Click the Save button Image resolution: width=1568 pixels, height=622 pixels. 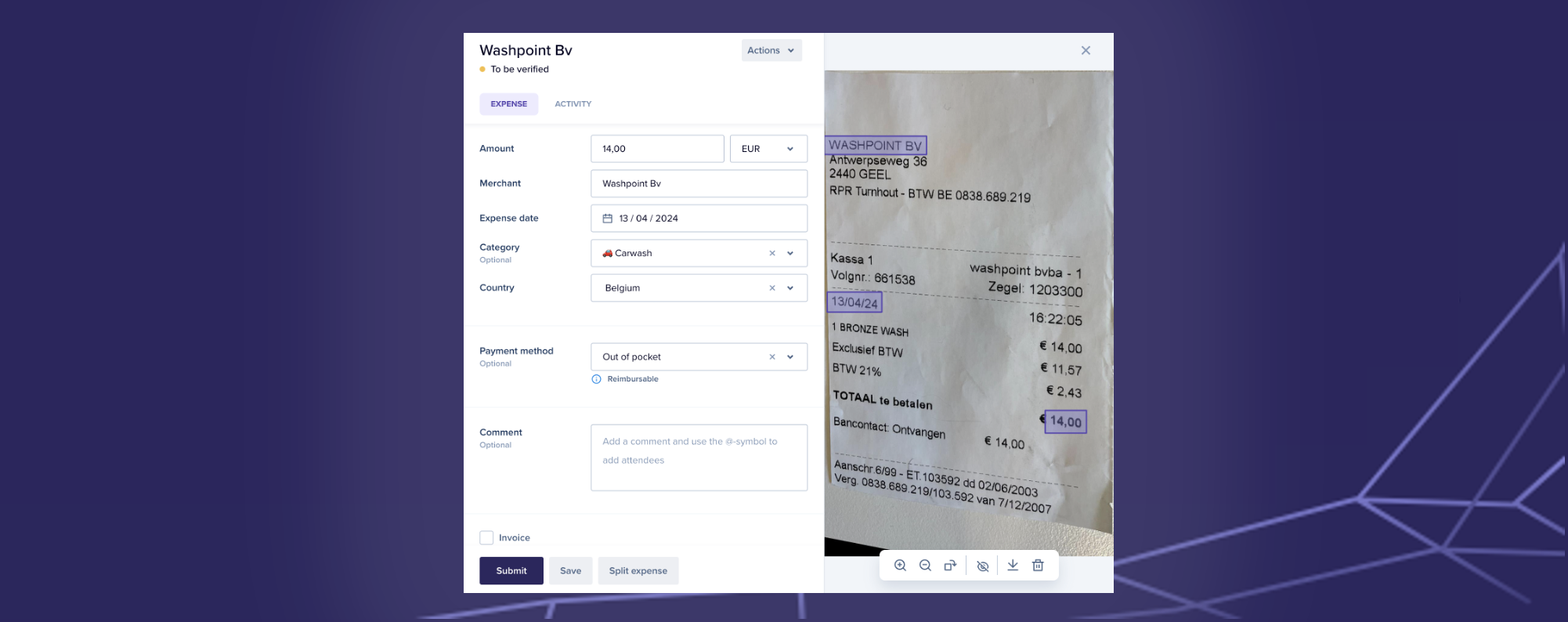pyautogui.click(x=570, y=571)
